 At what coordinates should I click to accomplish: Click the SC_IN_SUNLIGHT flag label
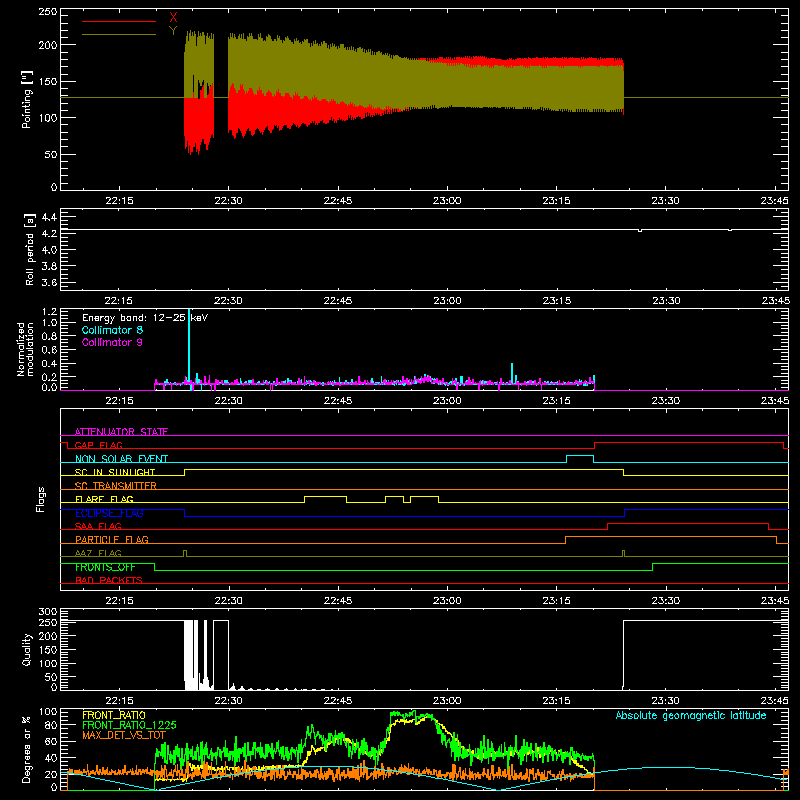(115, 472)
